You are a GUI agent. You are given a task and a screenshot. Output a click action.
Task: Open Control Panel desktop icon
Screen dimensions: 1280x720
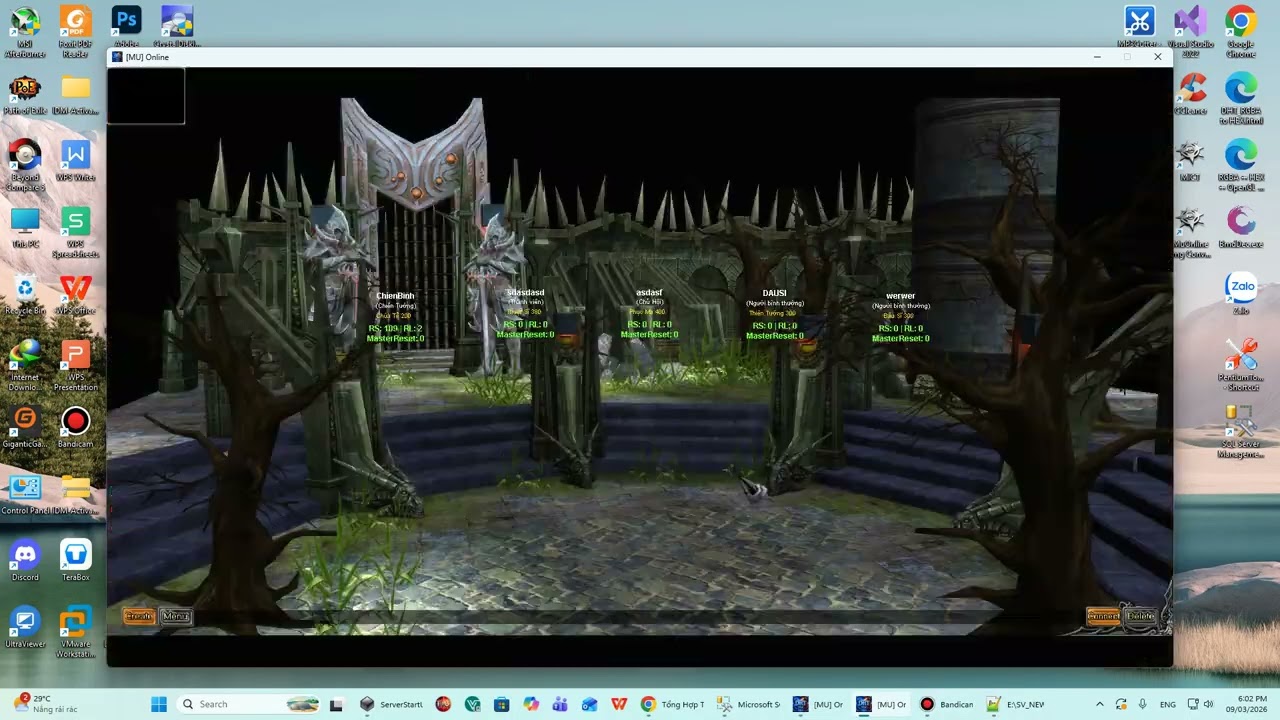[x=25, y=494]
